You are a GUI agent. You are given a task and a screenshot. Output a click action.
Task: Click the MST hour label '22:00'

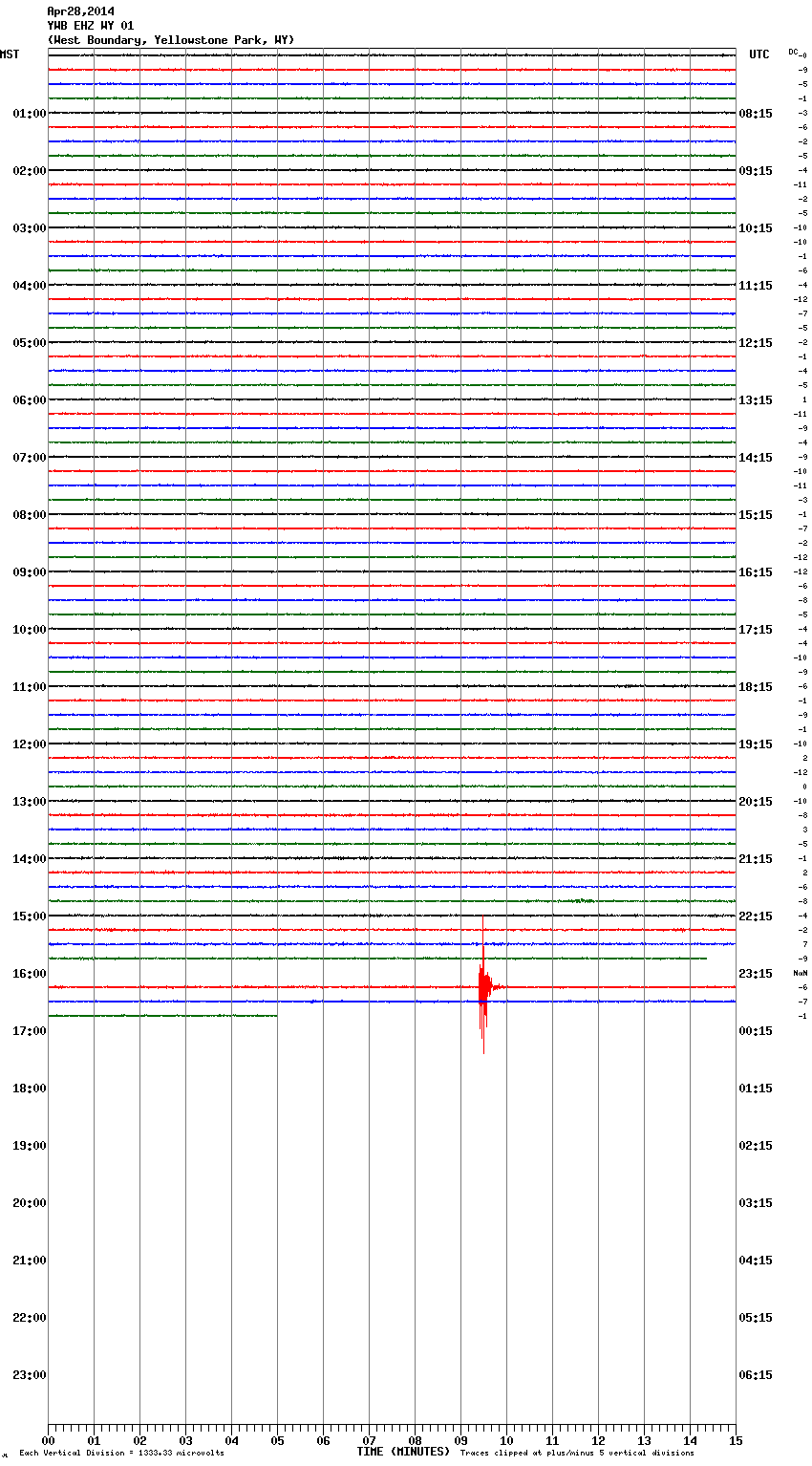coord(30,1318)
